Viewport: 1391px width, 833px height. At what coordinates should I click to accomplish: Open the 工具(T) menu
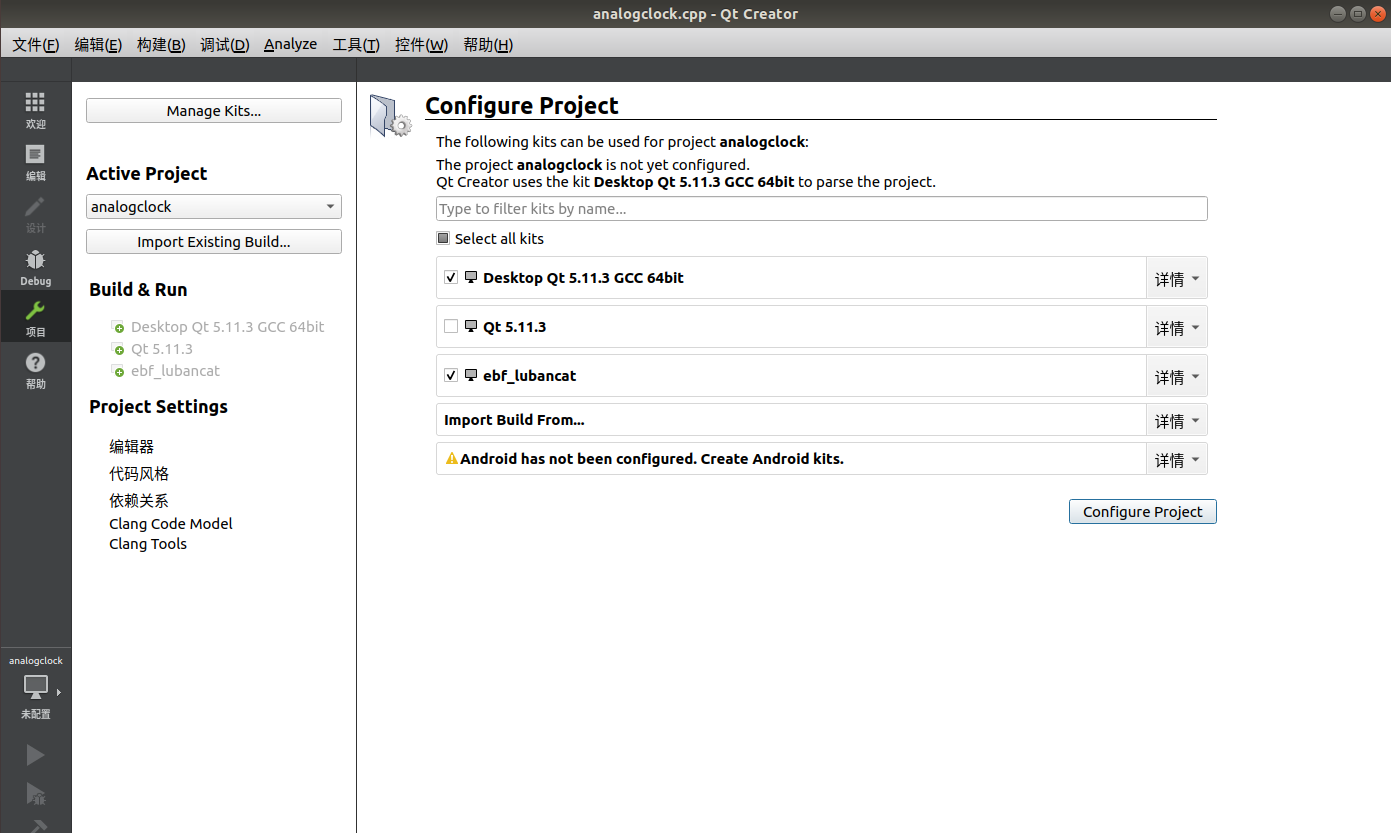pyautogui.click(x=356, y=45)
